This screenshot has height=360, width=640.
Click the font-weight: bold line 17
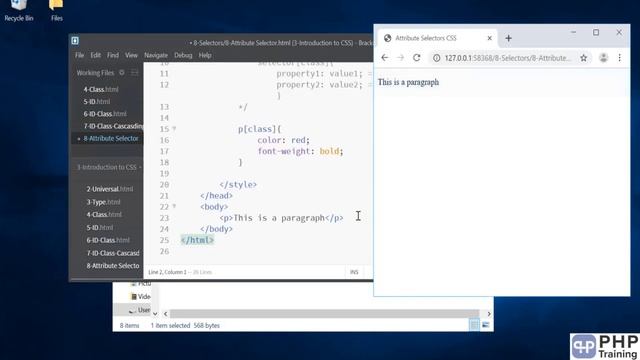pos(300,151)
